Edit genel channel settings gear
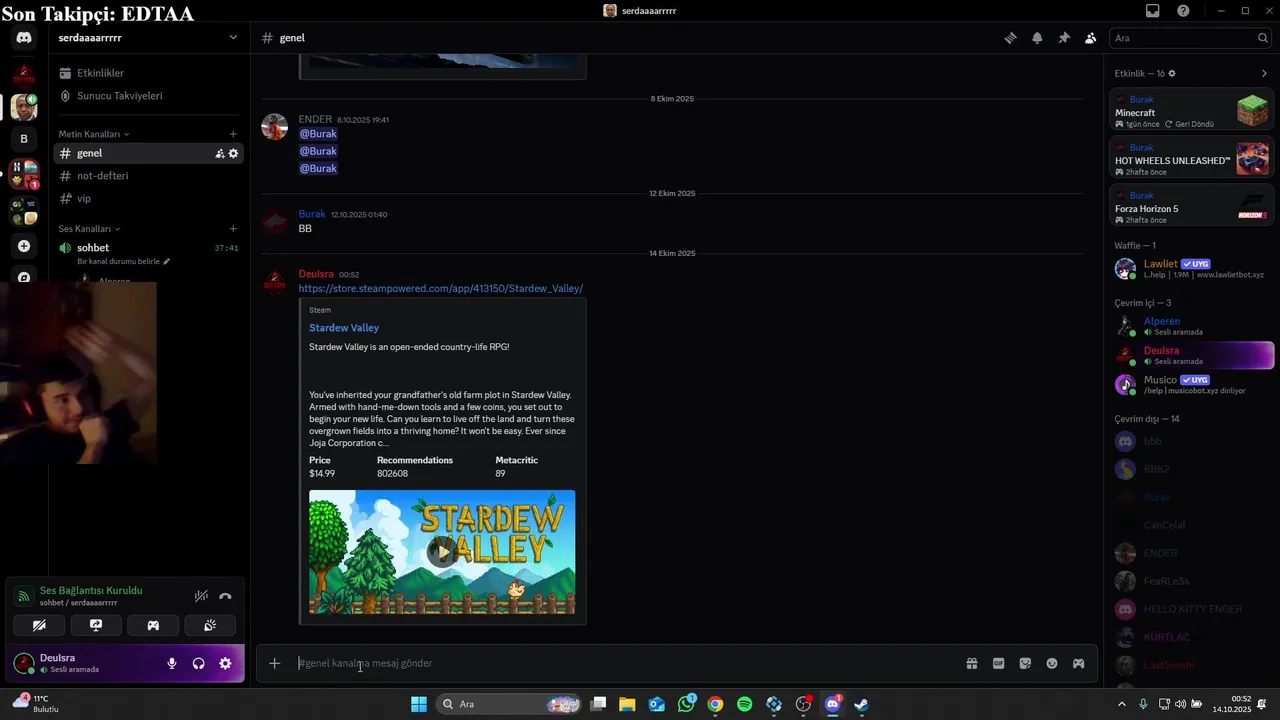 pyautogui.click(x=233, y=153)
